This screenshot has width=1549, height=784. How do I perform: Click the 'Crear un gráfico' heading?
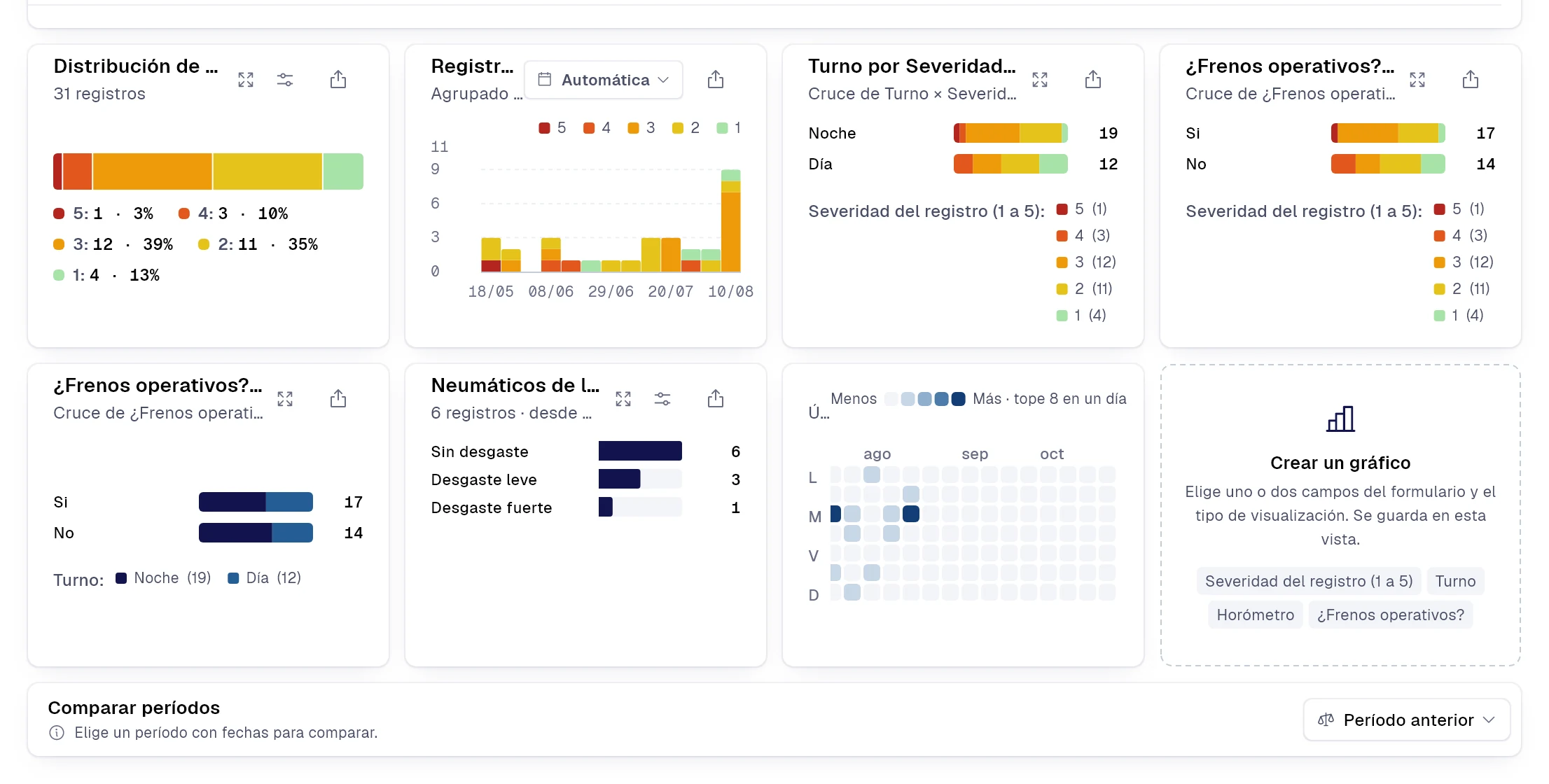pyautogui.click(x=1340, y=463)
